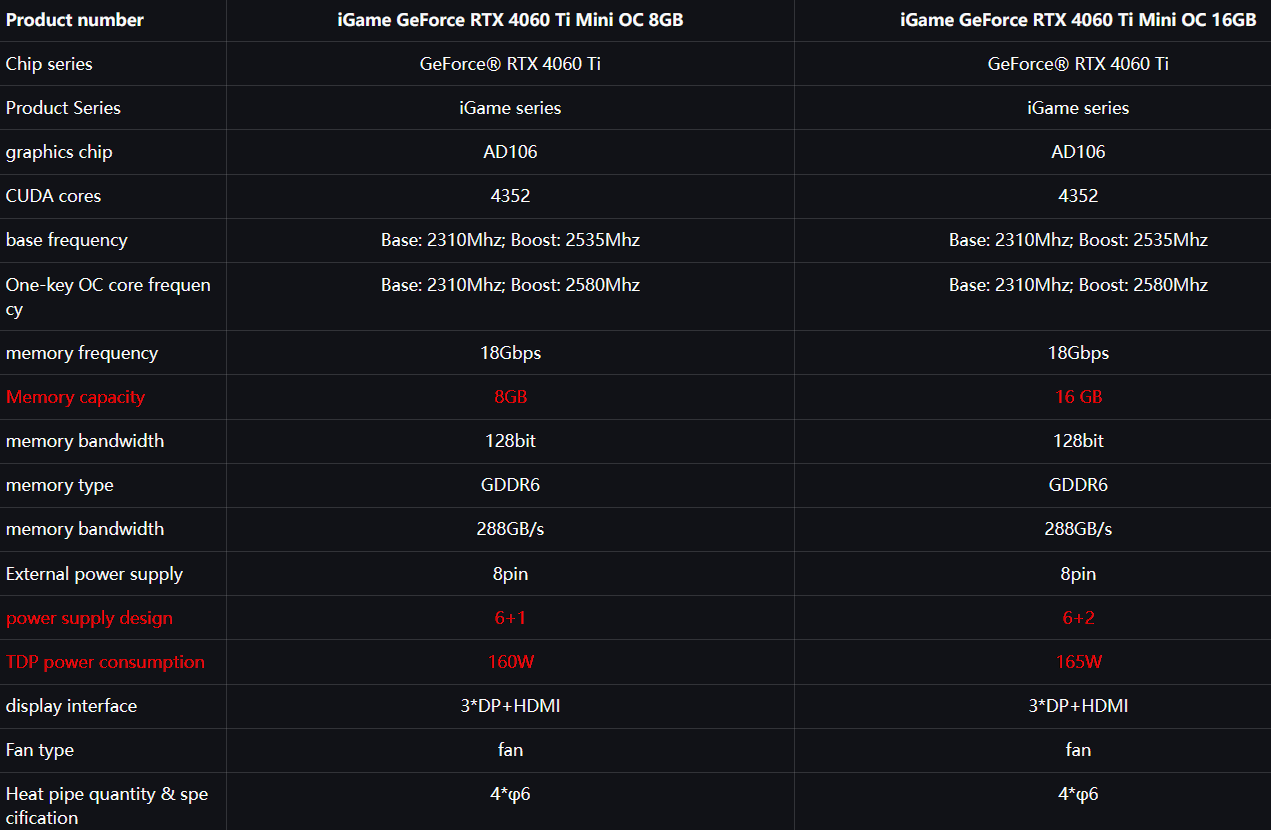Click the red "TDP power consumption" label
This screenshot has height=830, width=1271.
click(105, 662)
